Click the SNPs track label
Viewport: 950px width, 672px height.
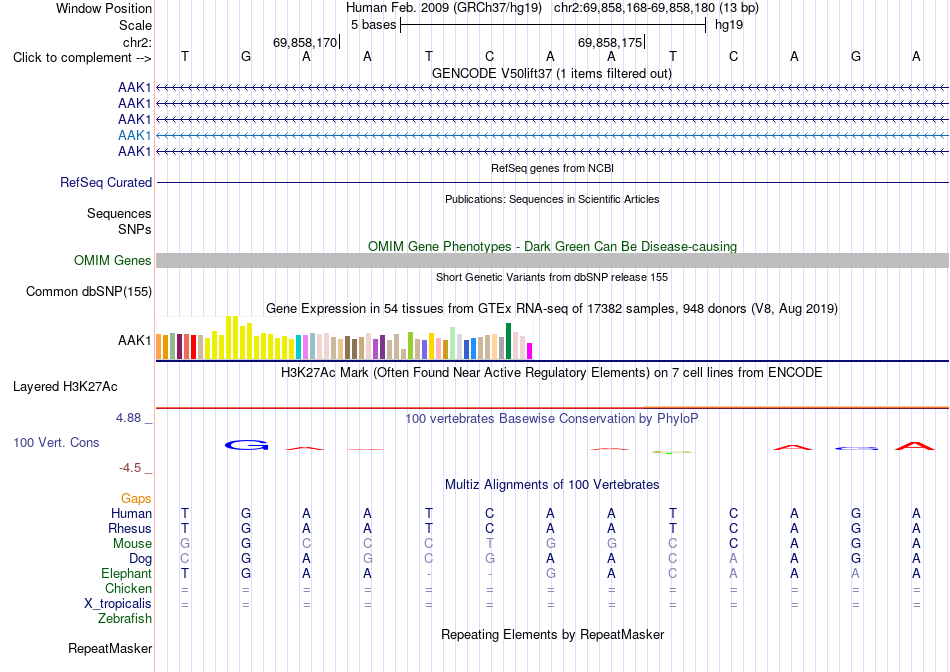(x=135, y=229)
